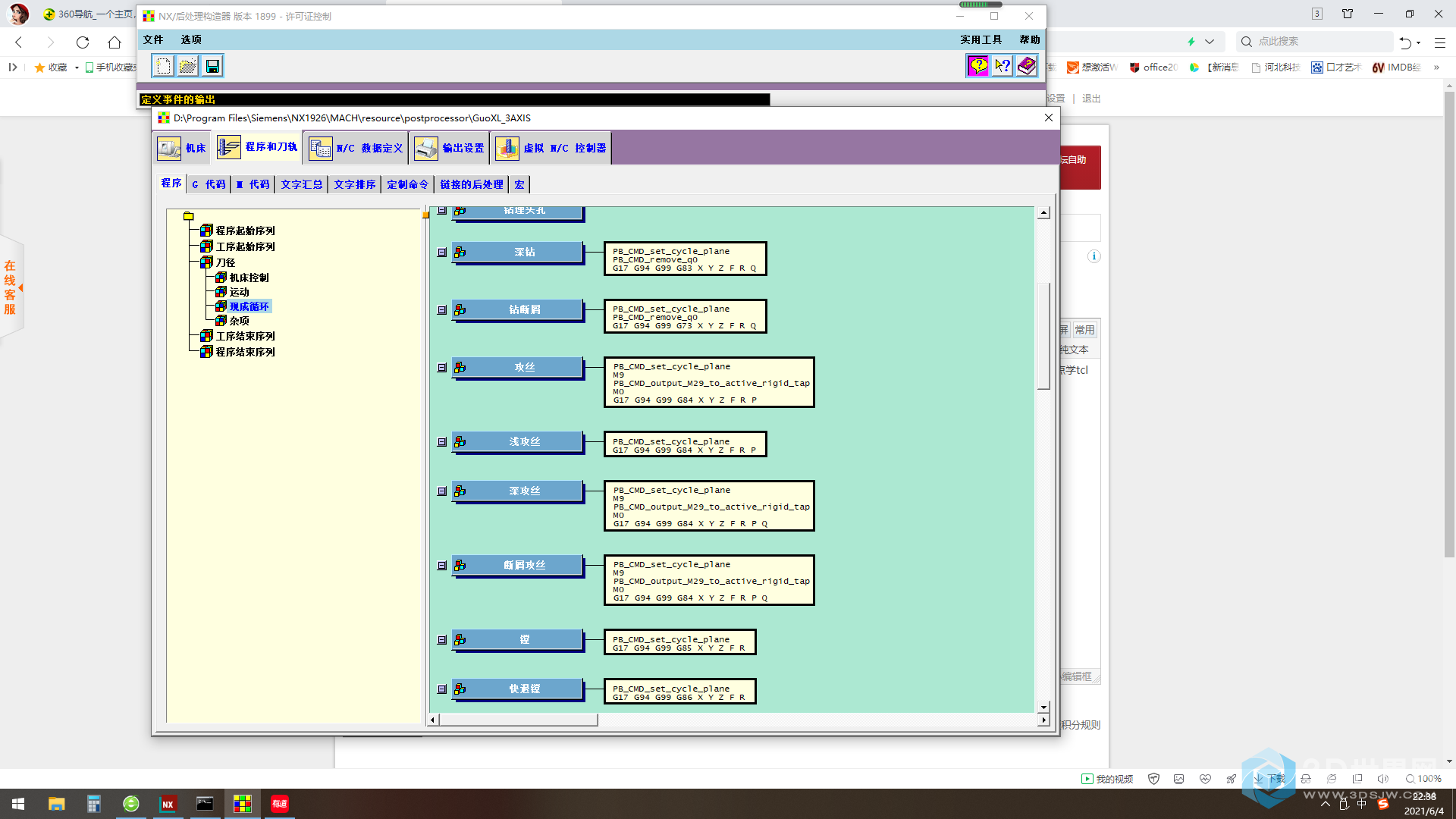Open the NX app in taskbar

point(168,804)
